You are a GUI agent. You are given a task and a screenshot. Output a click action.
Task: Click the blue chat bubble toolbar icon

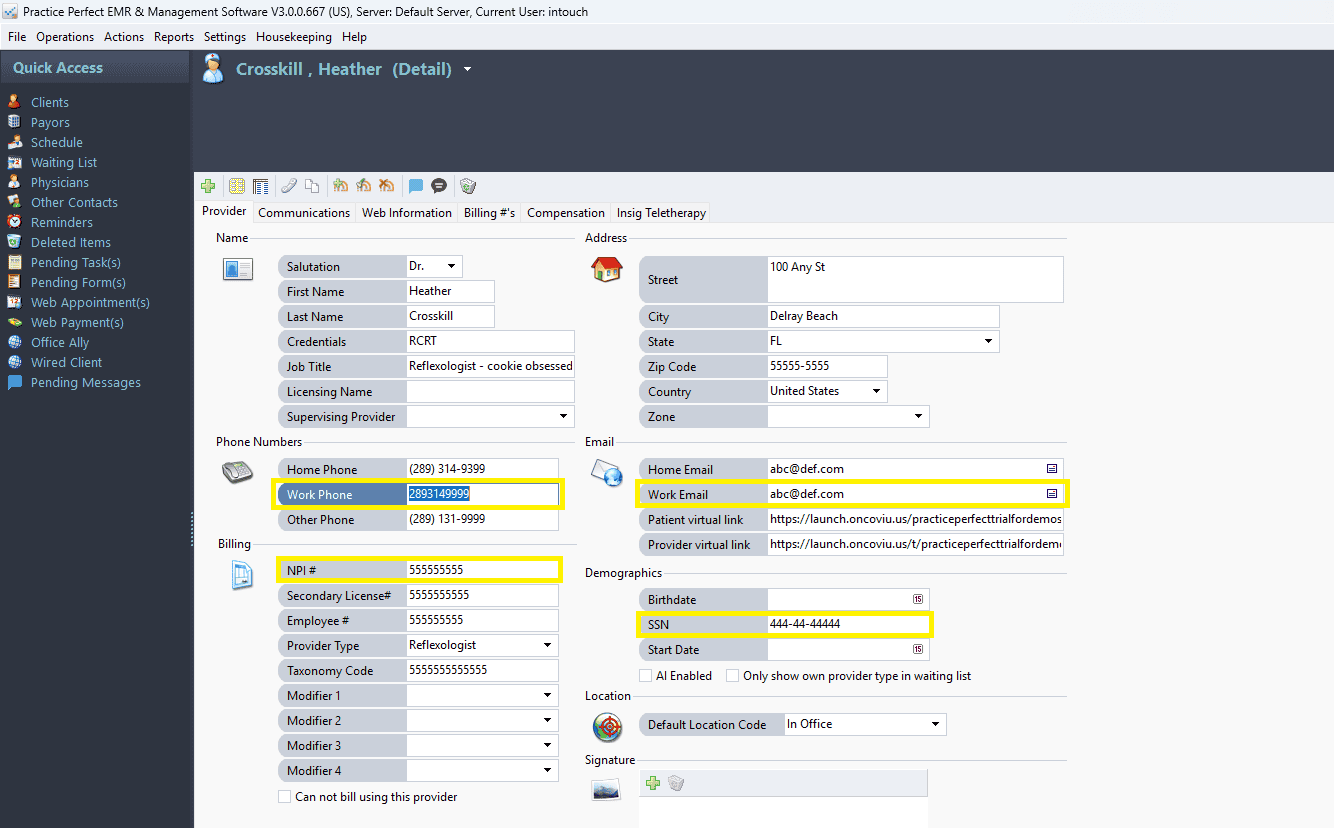point(416,186)
